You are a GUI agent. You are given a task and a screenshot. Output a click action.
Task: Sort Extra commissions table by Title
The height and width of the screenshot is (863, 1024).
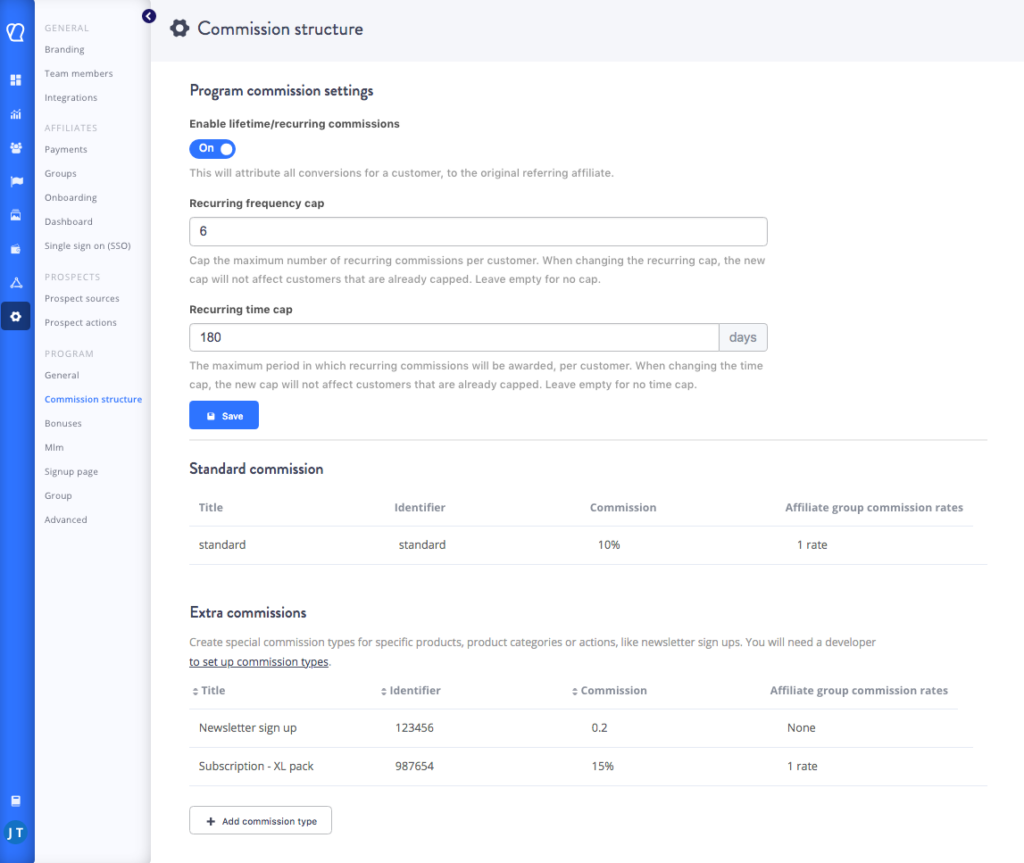pyautogui.click(x=208, y=690)
